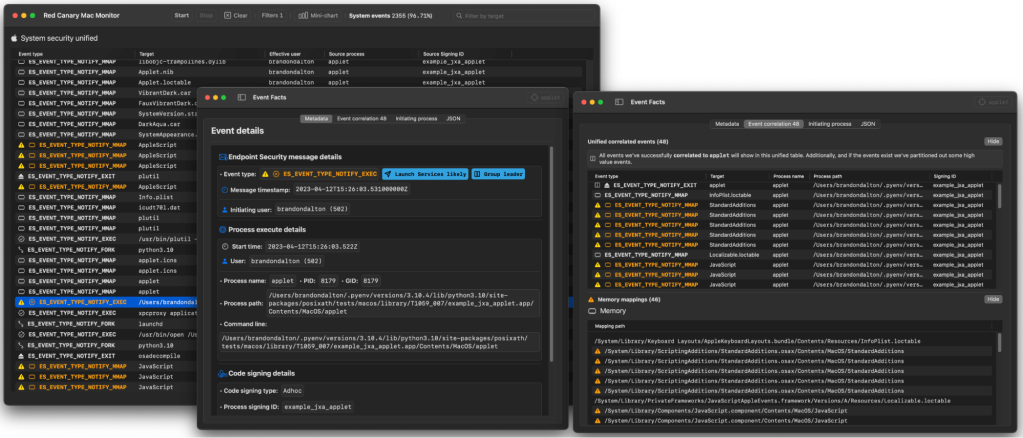The height and width of the screenshot is (438, 1023).
Task: Click the clock icon beside Start time
Action: [x=223, y=245]
